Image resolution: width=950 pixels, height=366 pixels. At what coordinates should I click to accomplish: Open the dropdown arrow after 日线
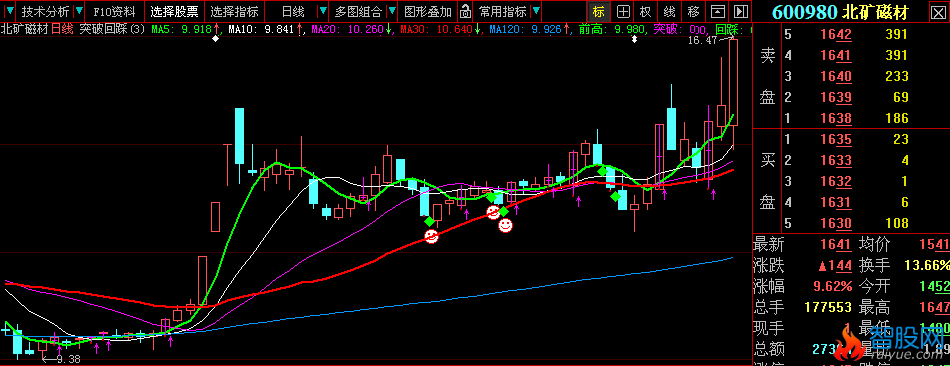point(323,11)
